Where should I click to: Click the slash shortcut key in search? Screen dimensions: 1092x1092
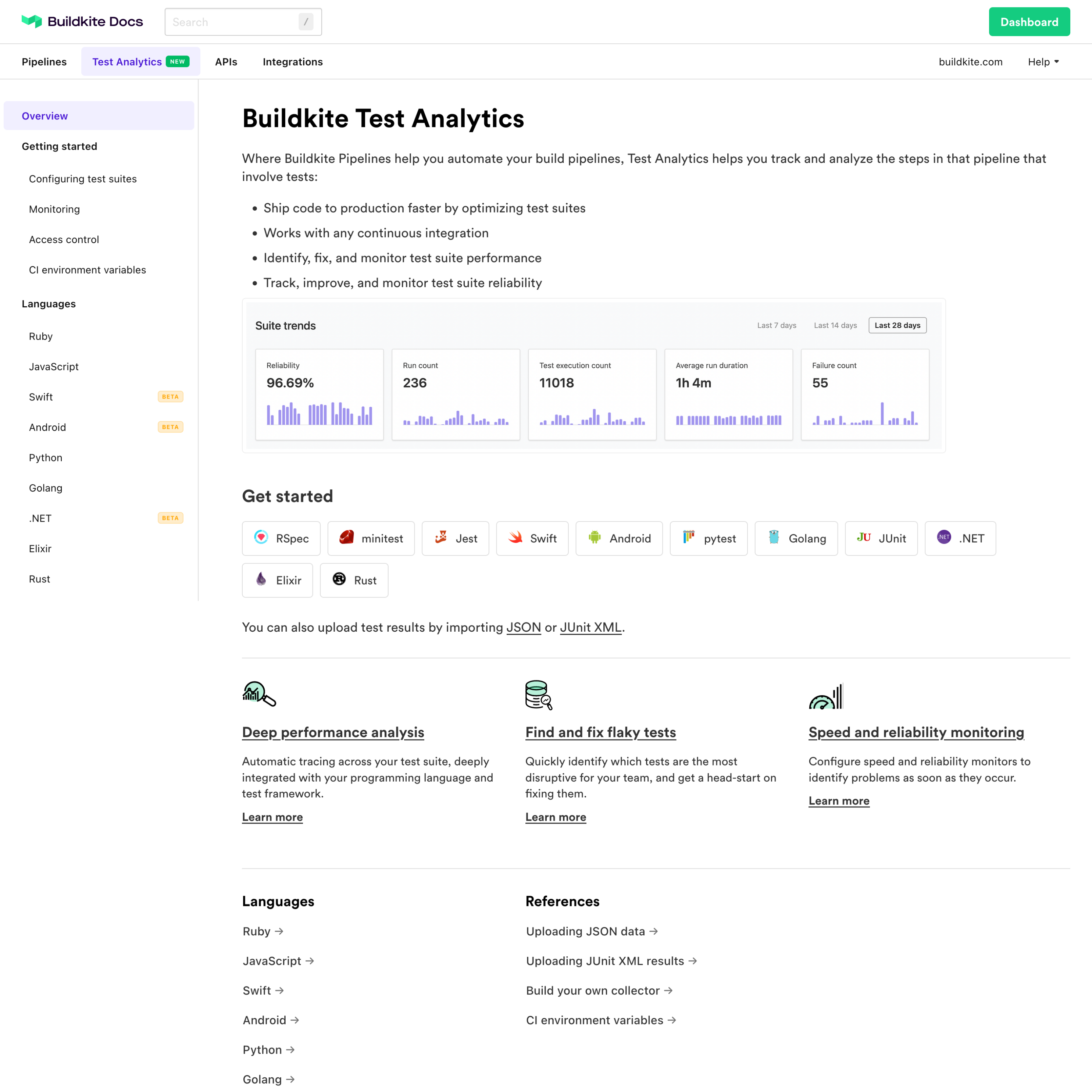[x=306, y=22]
